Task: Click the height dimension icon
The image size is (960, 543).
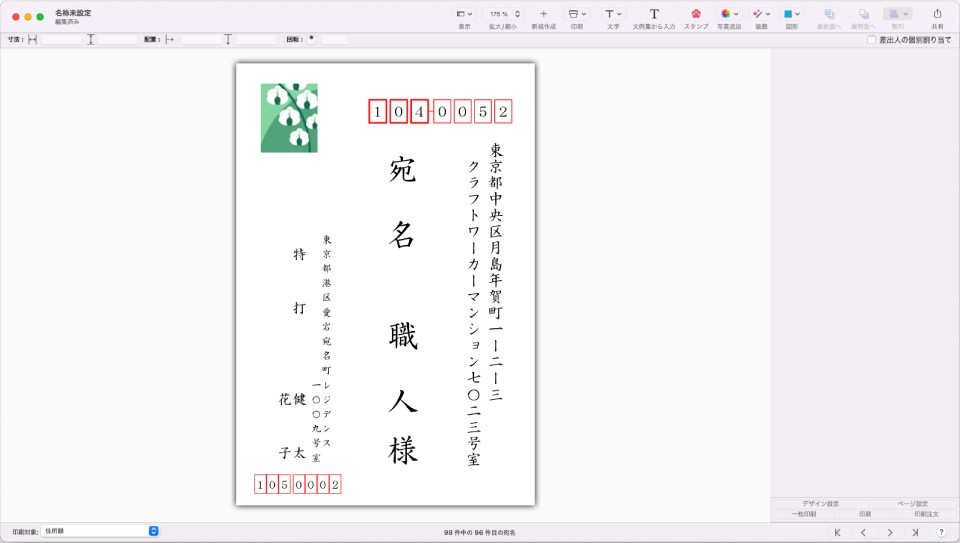Action: 90,40
